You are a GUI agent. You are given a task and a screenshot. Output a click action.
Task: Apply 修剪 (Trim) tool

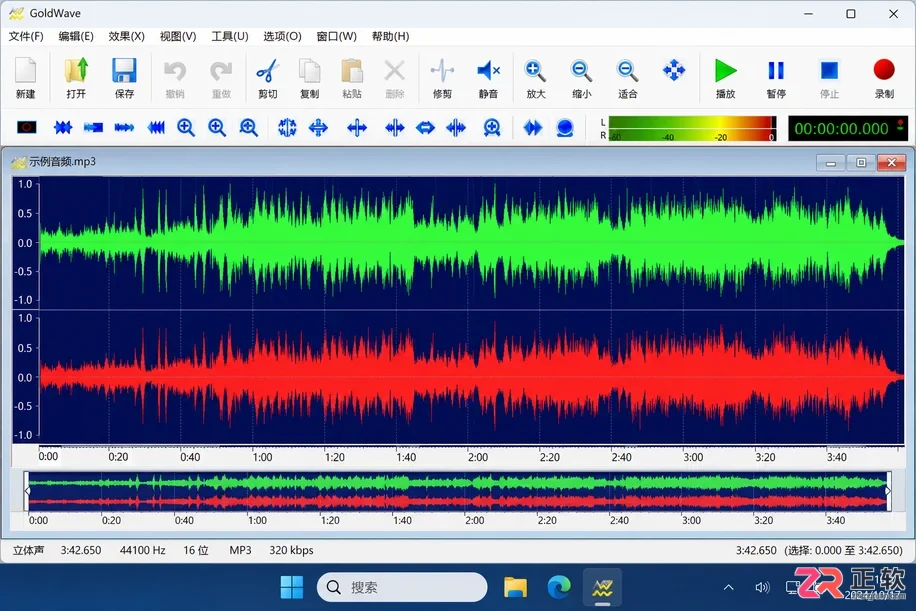coord(442,78)
